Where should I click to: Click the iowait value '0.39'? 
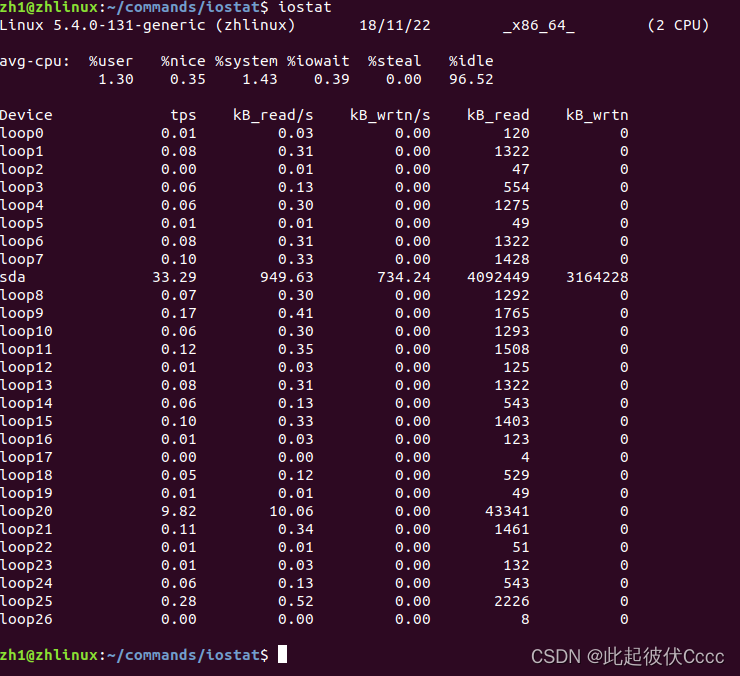[x=332, y=79]
